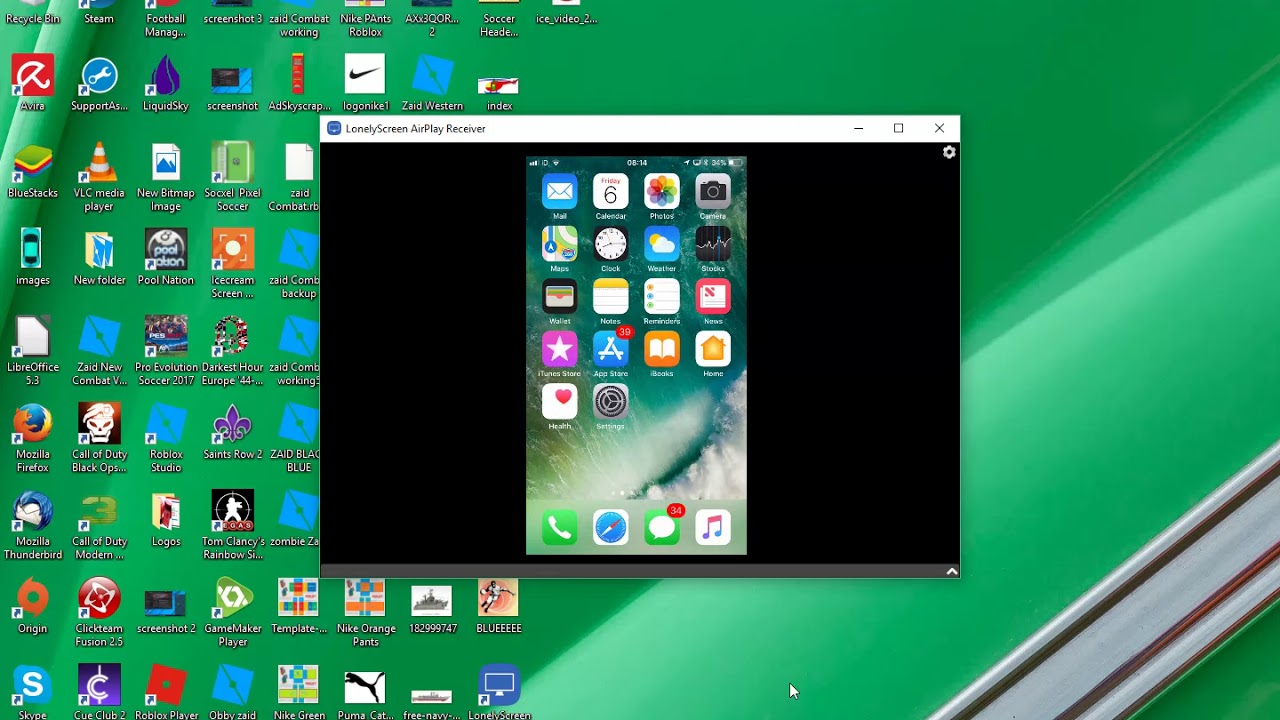
Task: Open the Health app icon
Action: [560, 402]
